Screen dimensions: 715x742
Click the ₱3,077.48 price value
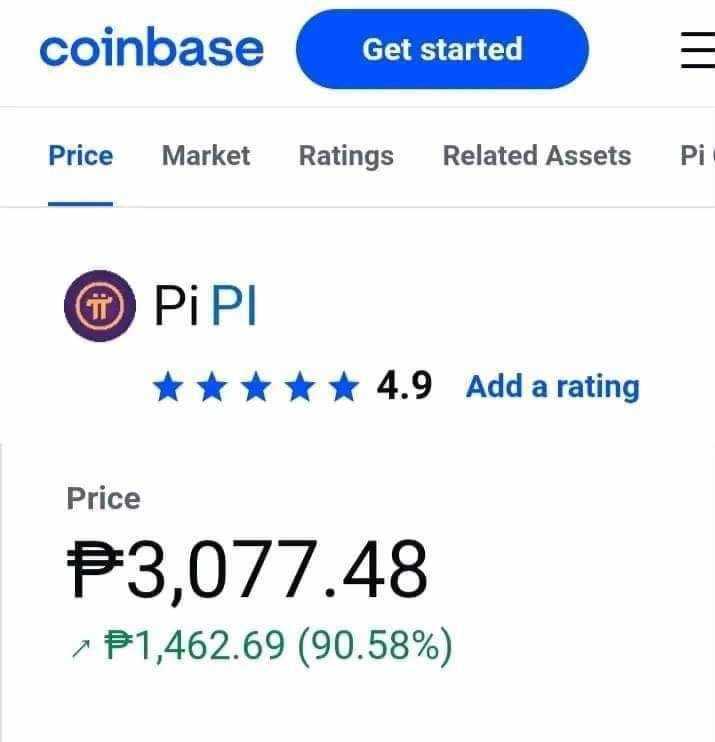pyautogui.click(x=248, y=570)
